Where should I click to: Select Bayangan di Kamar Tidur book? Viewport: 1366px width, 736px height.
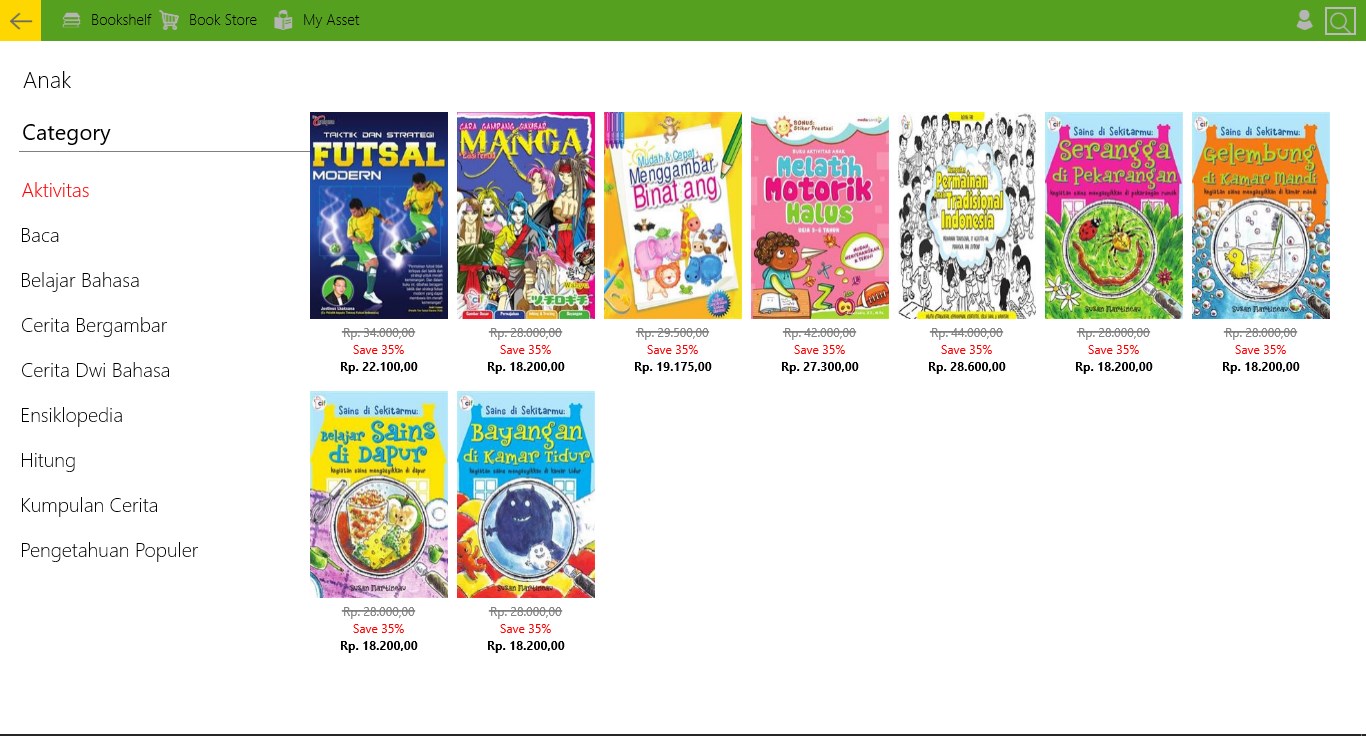coord(526,494)
